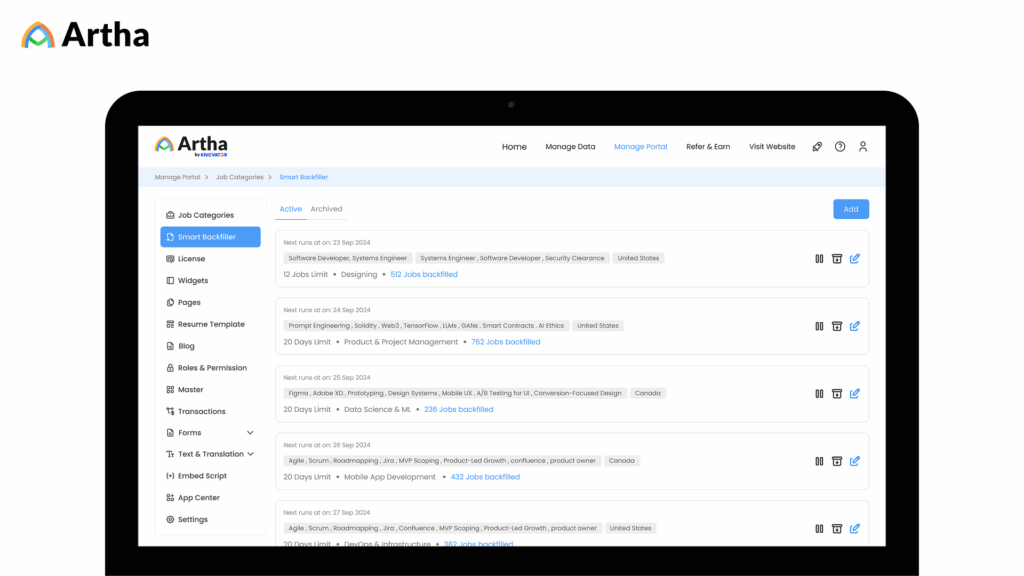Click the rocket icon in header
The image size is (1024, 576).
(x=817, y=147)
